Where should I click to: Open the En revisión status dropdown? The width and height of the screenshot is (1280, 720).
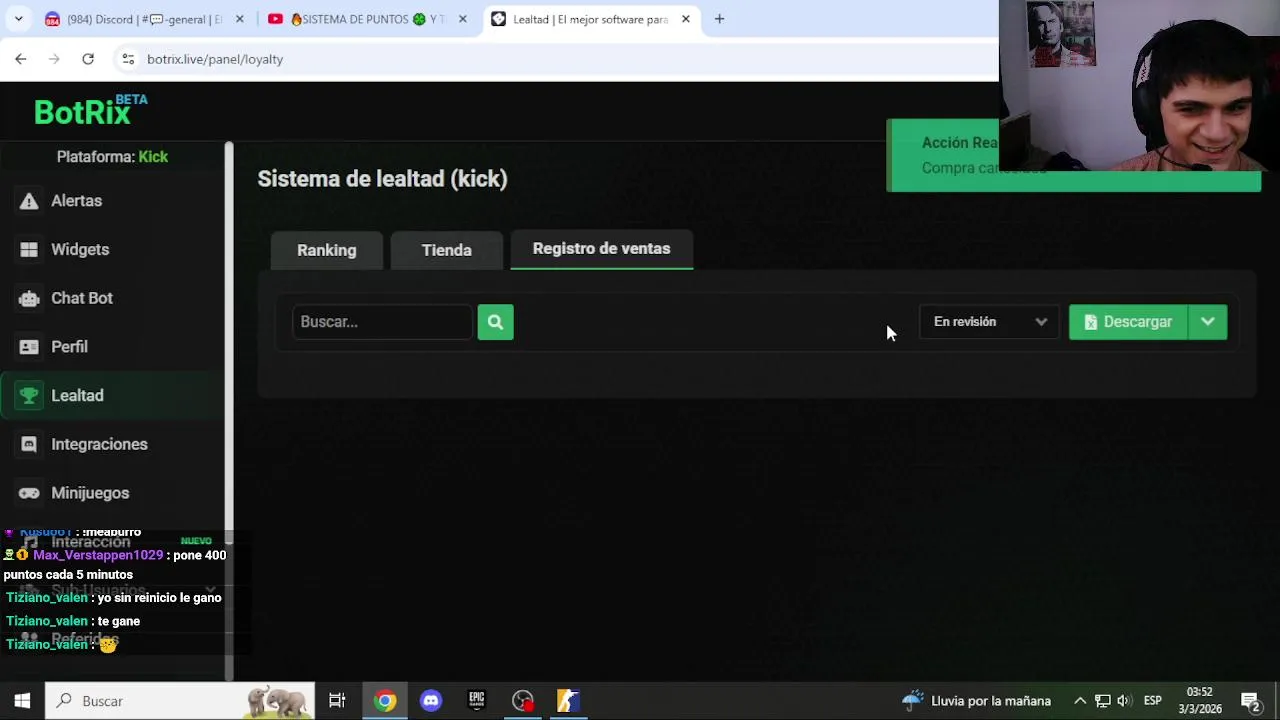point(988,322)
